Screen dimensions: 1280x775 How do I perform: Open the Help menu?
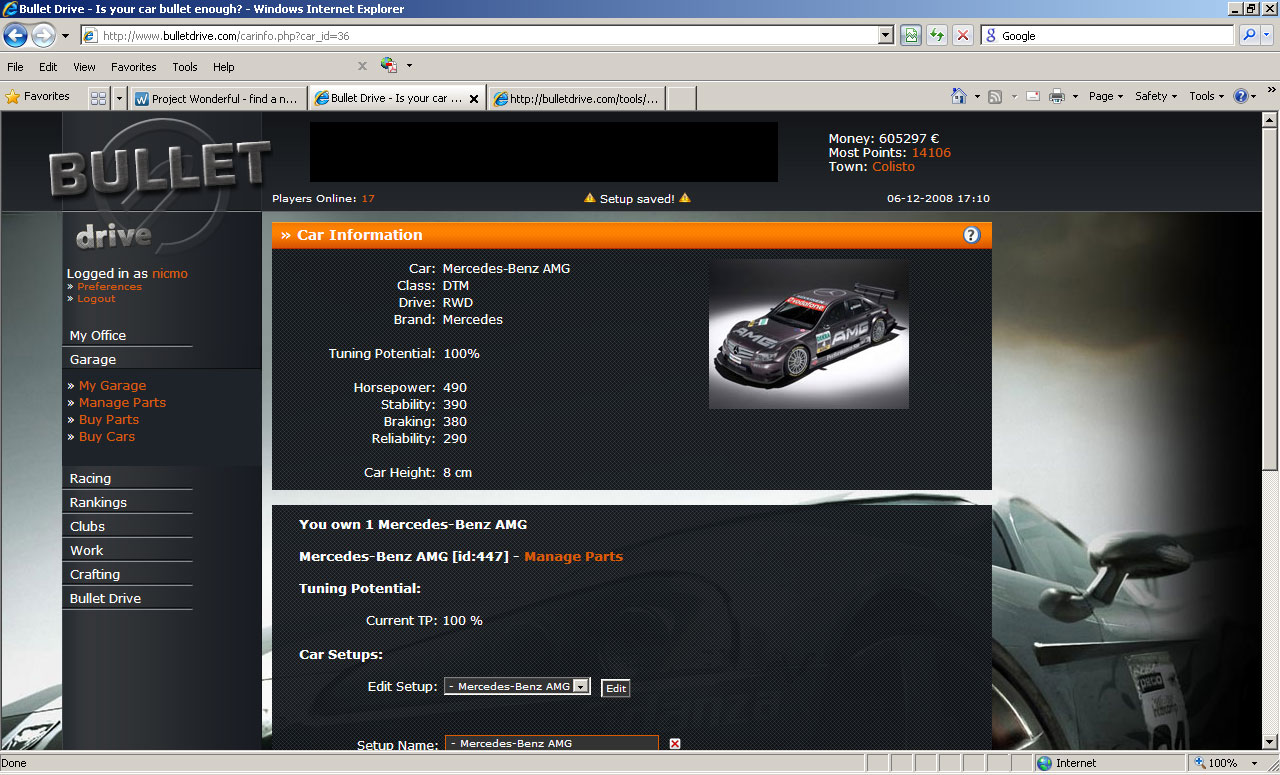[x=224, y=67]
